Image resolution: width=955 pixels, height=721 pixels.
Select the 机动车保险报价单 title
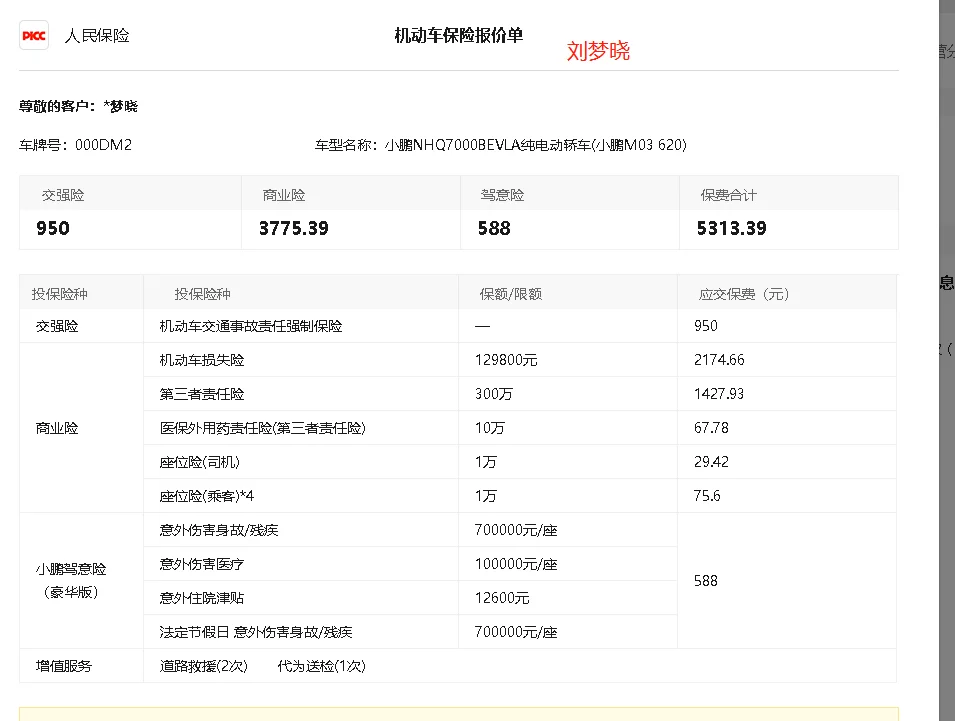pos(458,36)
